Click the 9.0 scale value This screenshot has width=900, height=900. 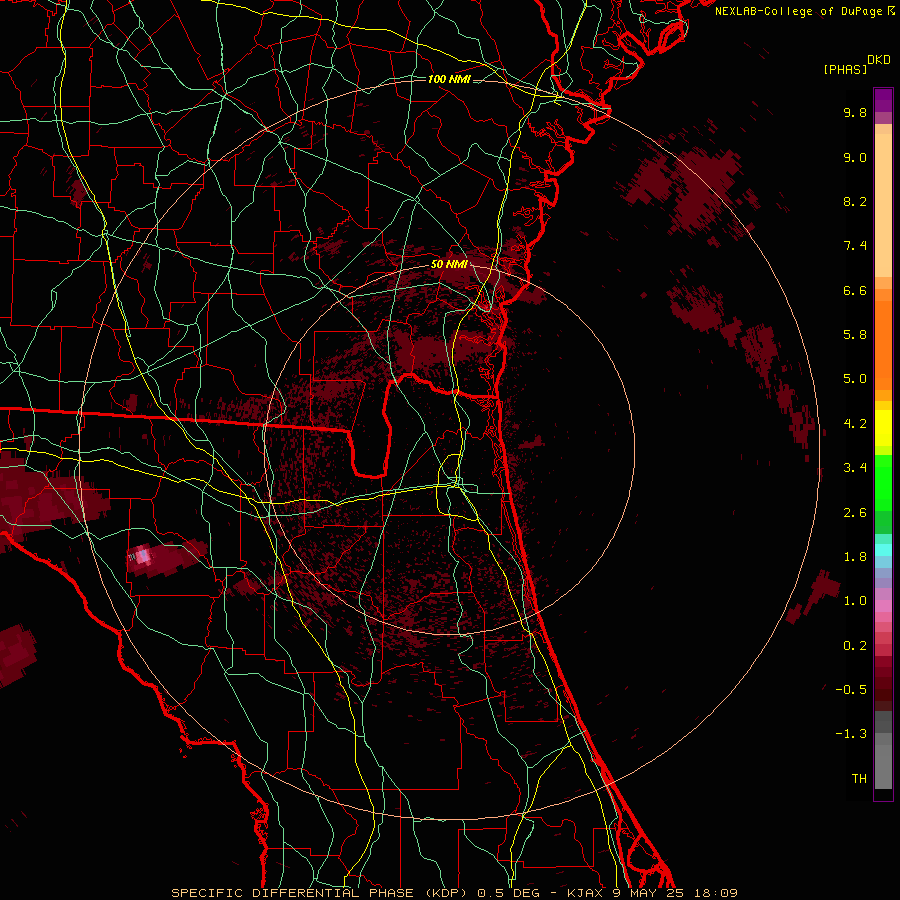coord(855,157)
